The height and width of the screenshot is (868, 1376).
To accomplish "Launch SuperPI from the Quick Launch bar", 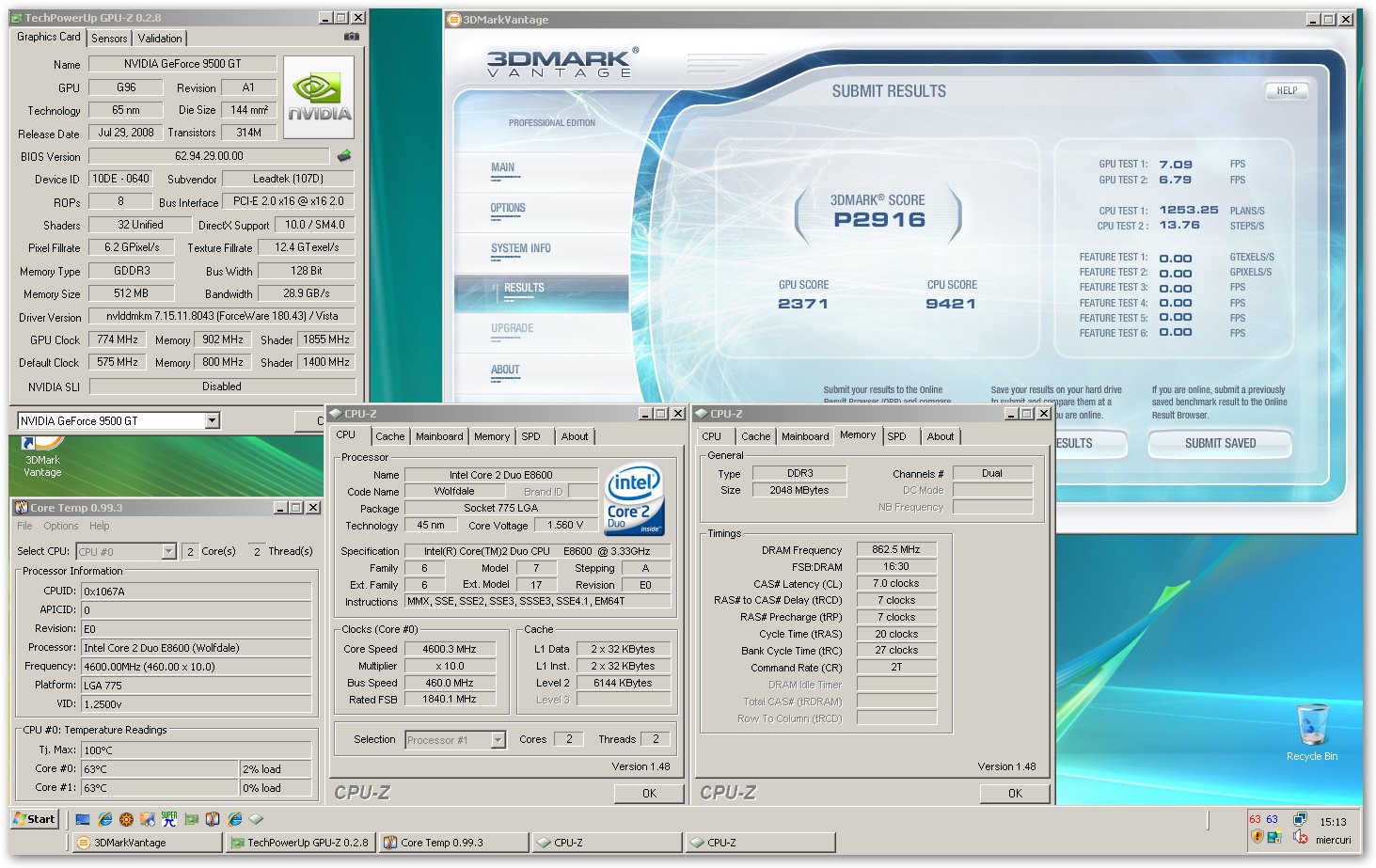I will (168, 820).
